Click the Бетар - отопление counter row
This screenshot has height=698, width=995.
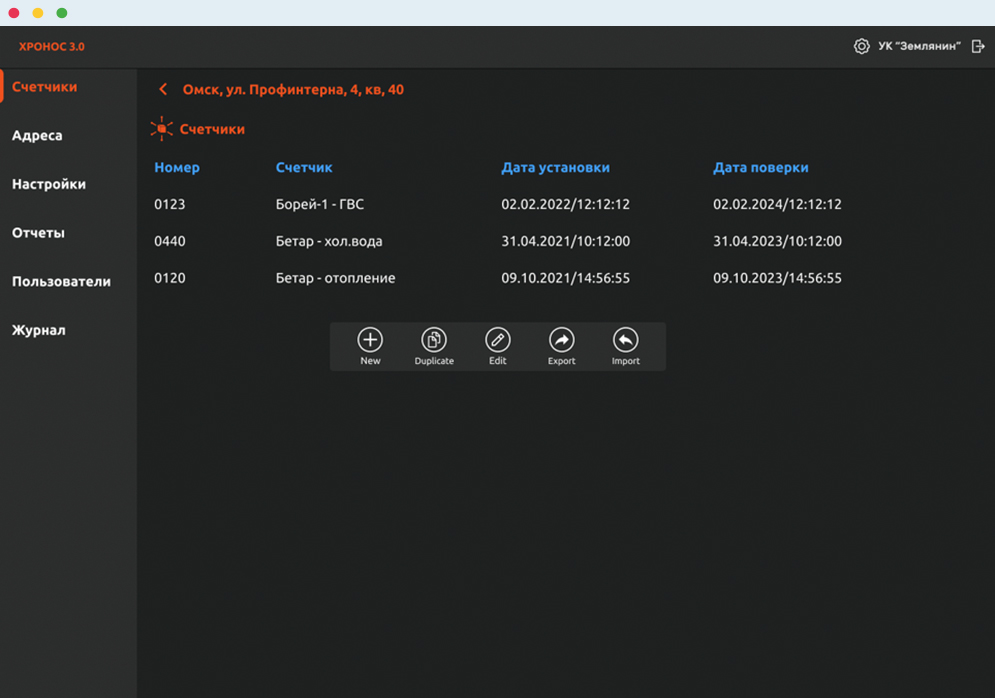(x=335, y=279)
